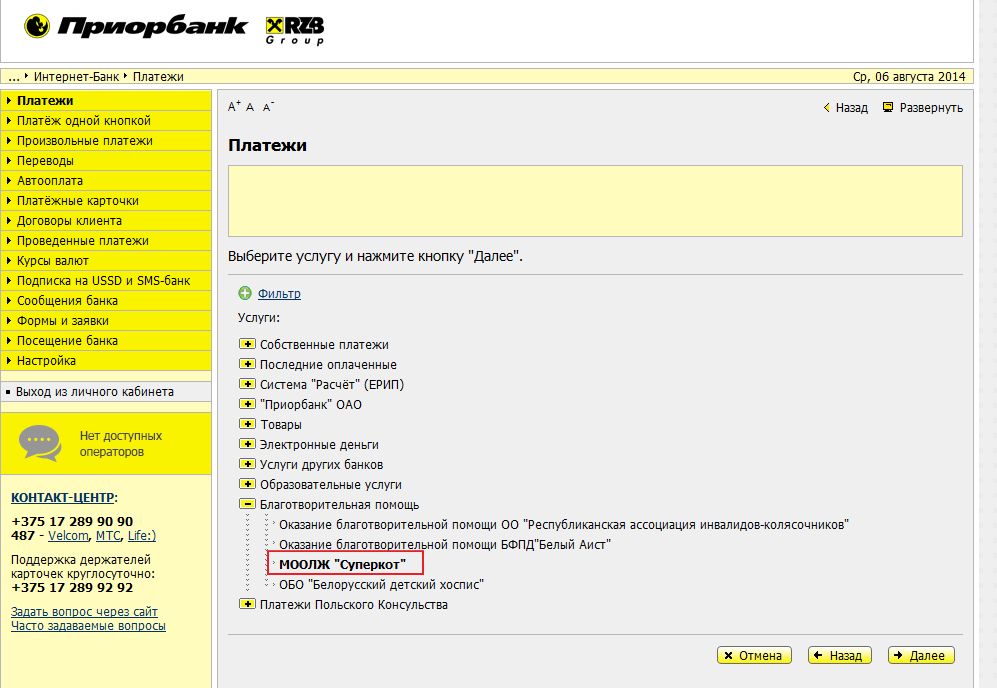Click phone number +375 17 289 90 90
This screenshot has height=688, width=997.
72,522
